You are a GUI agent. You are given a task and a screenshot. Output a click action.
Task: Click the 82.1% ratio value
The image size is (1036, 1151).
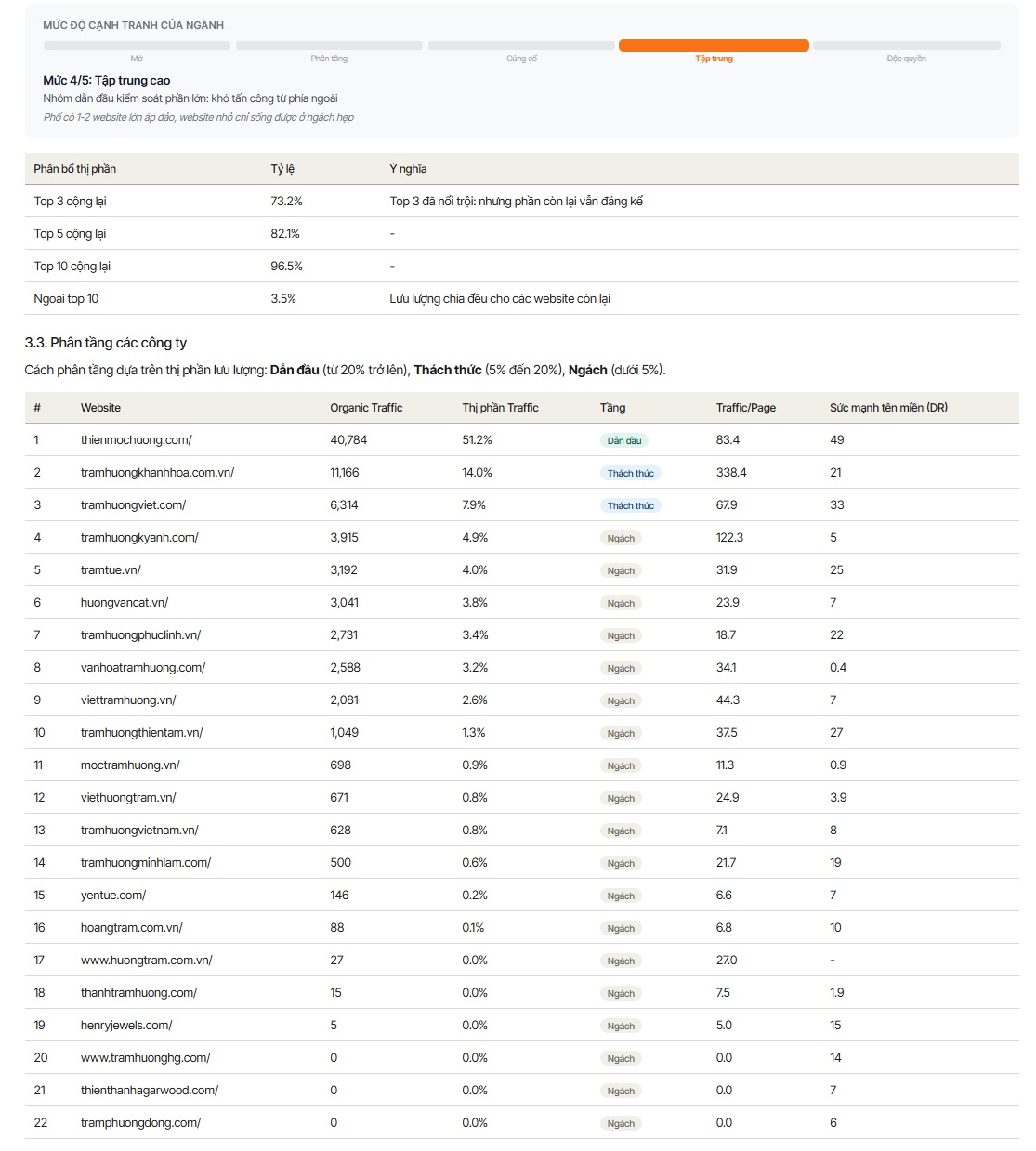(x=285, y=234)
